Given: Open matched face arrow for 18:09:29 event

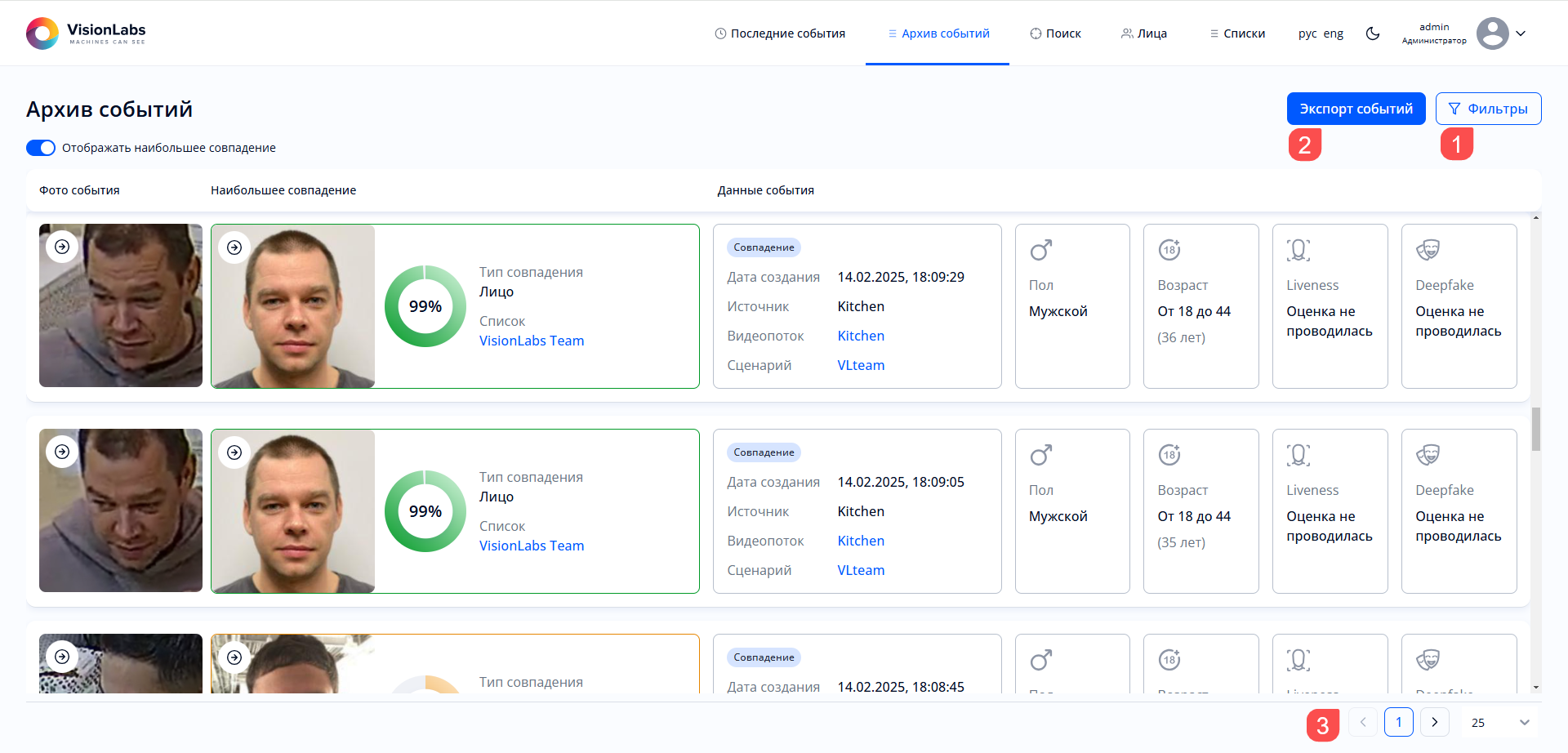Looking at the screenshot, I should (x=234, y=247).
